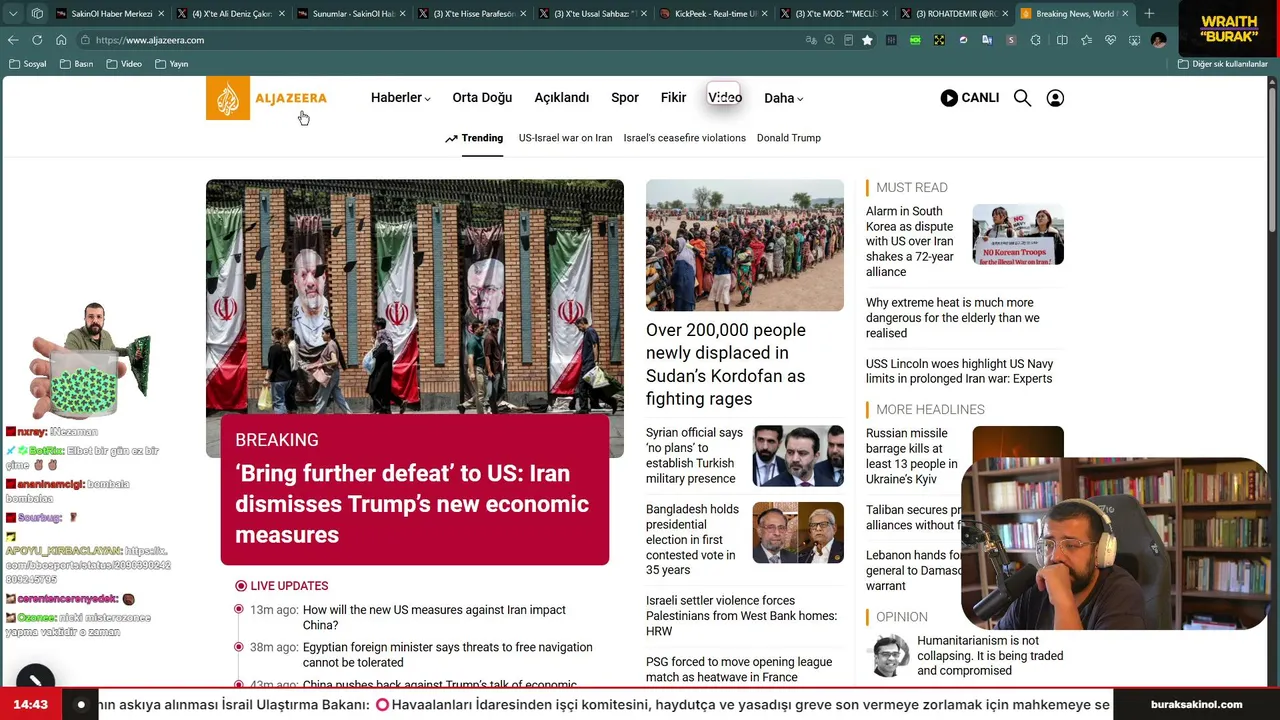Click the Al Jazeera logo
Viewport: 1280px width, 720px height.
pos(267,98)
